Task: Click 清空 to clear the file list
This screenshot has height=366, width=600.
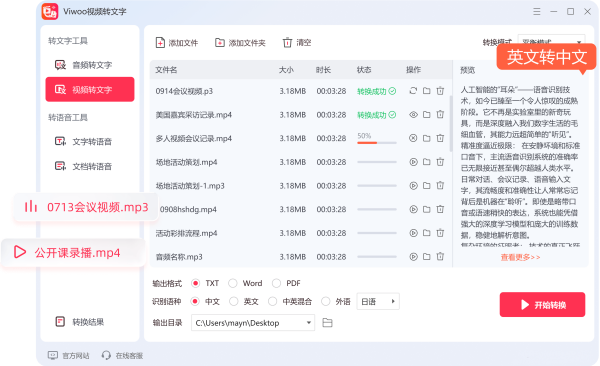Action: [297, 43]
